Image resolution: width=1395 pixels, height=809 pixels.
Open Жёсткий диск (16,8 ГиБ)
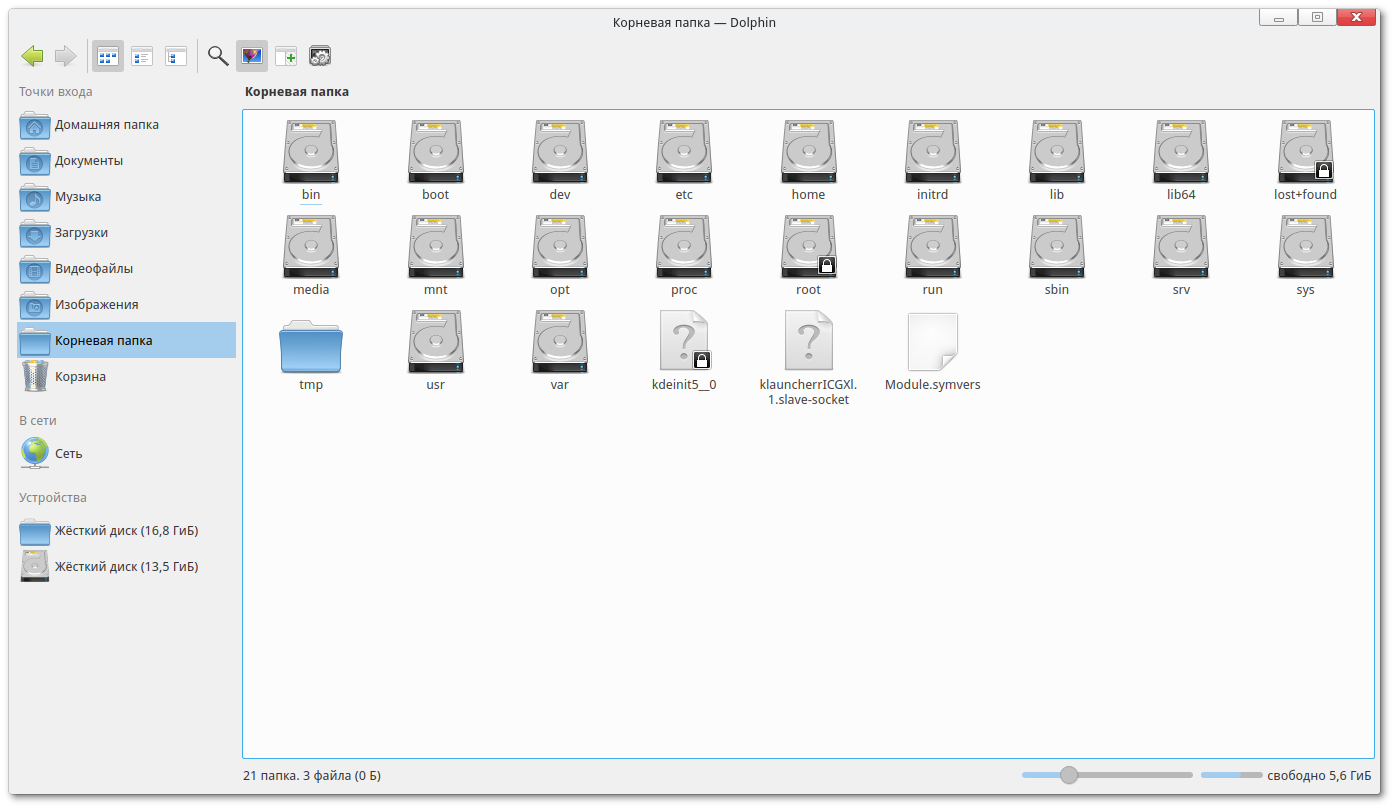126,531
